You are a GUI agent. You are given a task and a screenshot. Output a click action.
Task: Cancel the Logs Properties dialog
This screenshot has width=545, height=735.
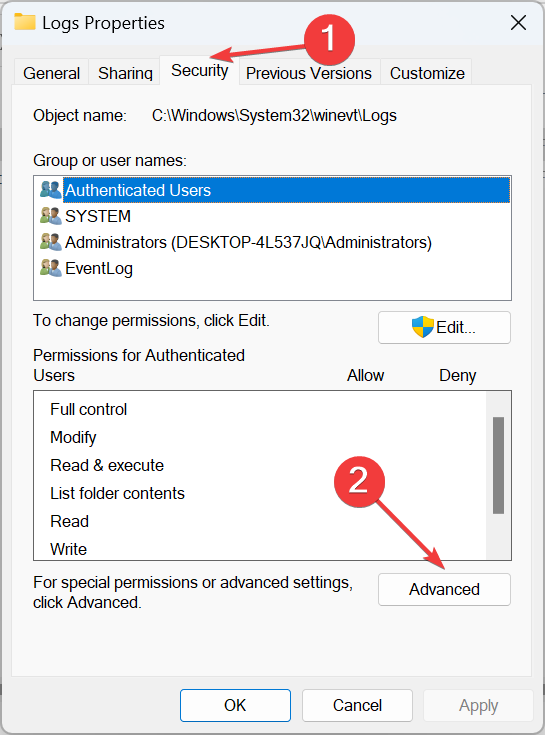[x=358, y=705]
